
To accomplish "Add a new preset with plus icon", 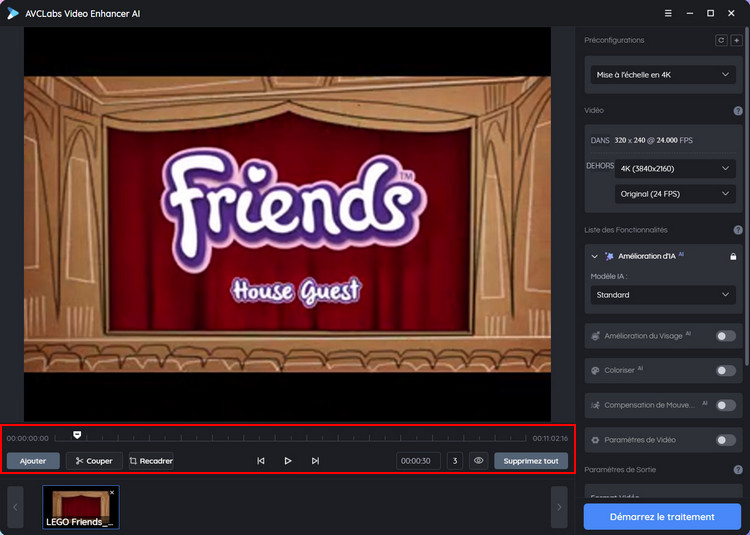I will [737, 40].
